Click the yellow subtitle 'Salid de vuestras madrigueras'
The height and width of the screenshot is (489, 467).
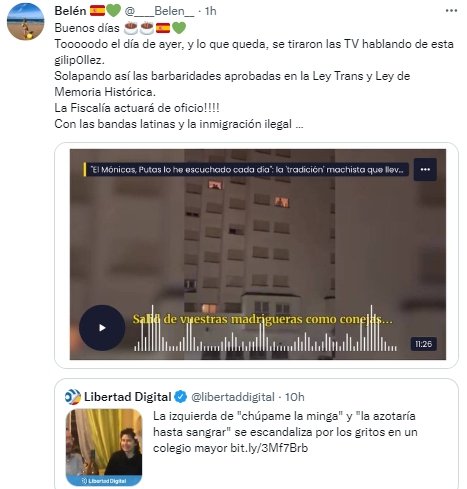[x=262, y=319]
